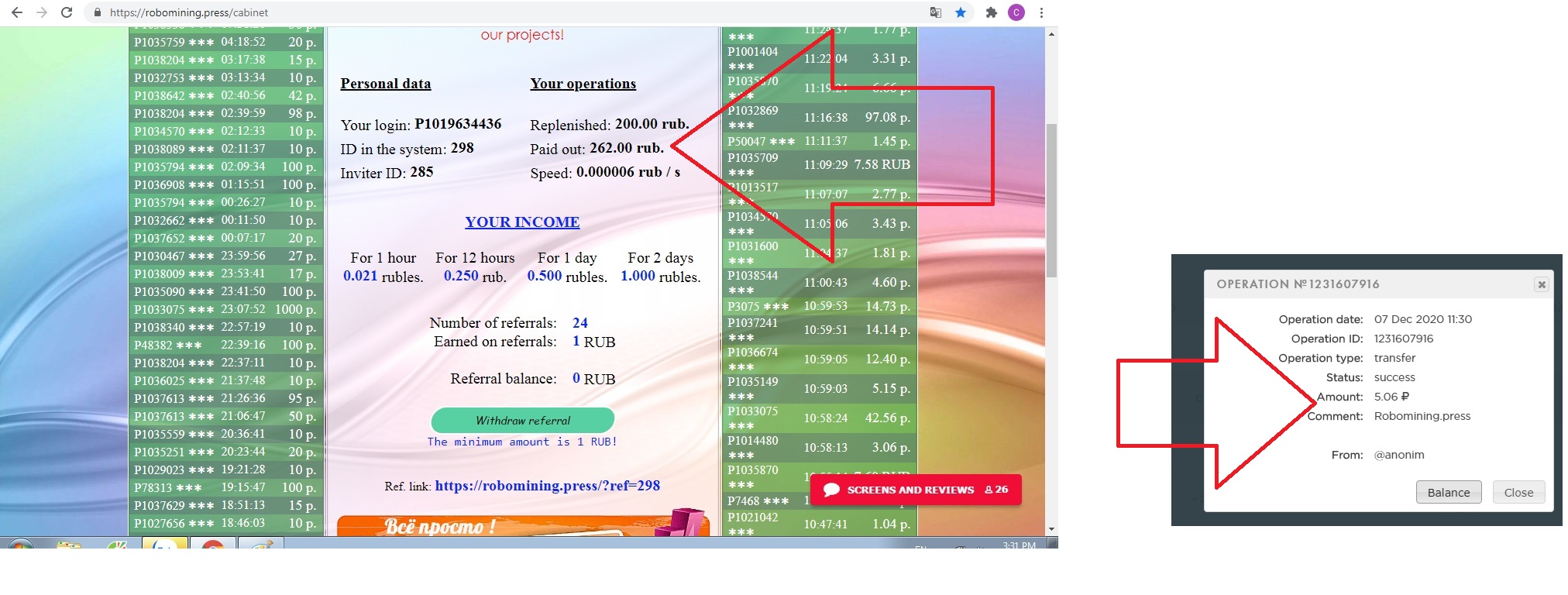The image size is (1568, 595).
Task: Select the 'Your operations' heading
Action: coord(583,84)
